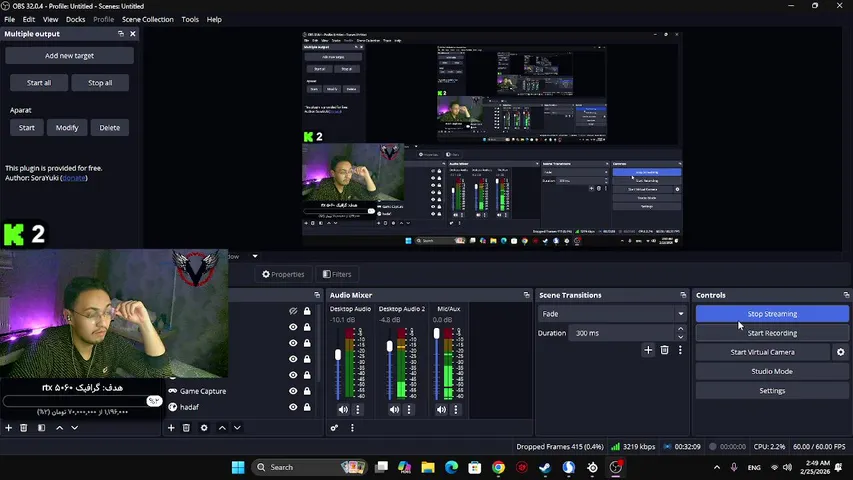Move selected scene up
The image size is (853, 480).
coord(59,428)
